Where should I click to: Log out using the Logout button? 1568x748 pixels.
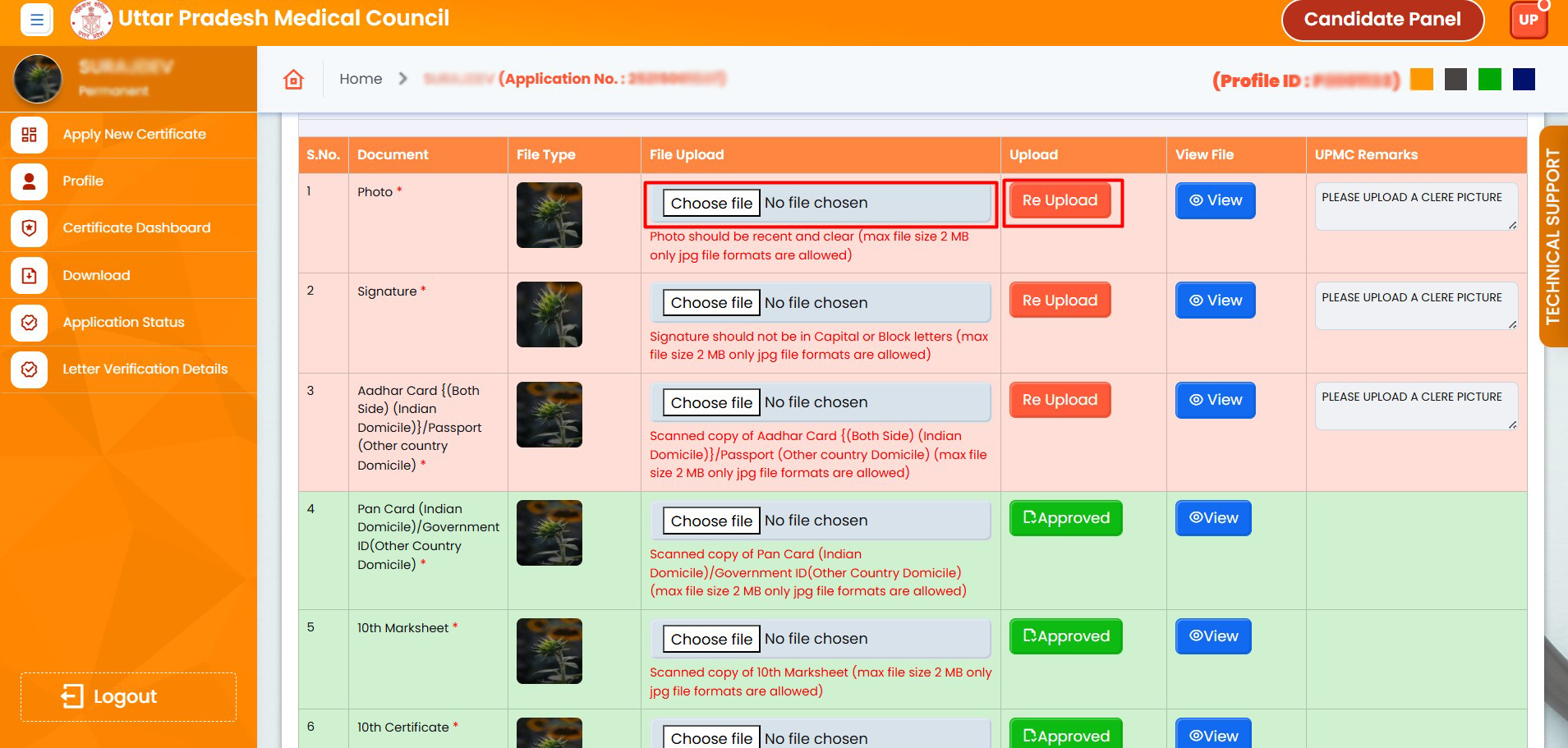(x=128, y=697)
